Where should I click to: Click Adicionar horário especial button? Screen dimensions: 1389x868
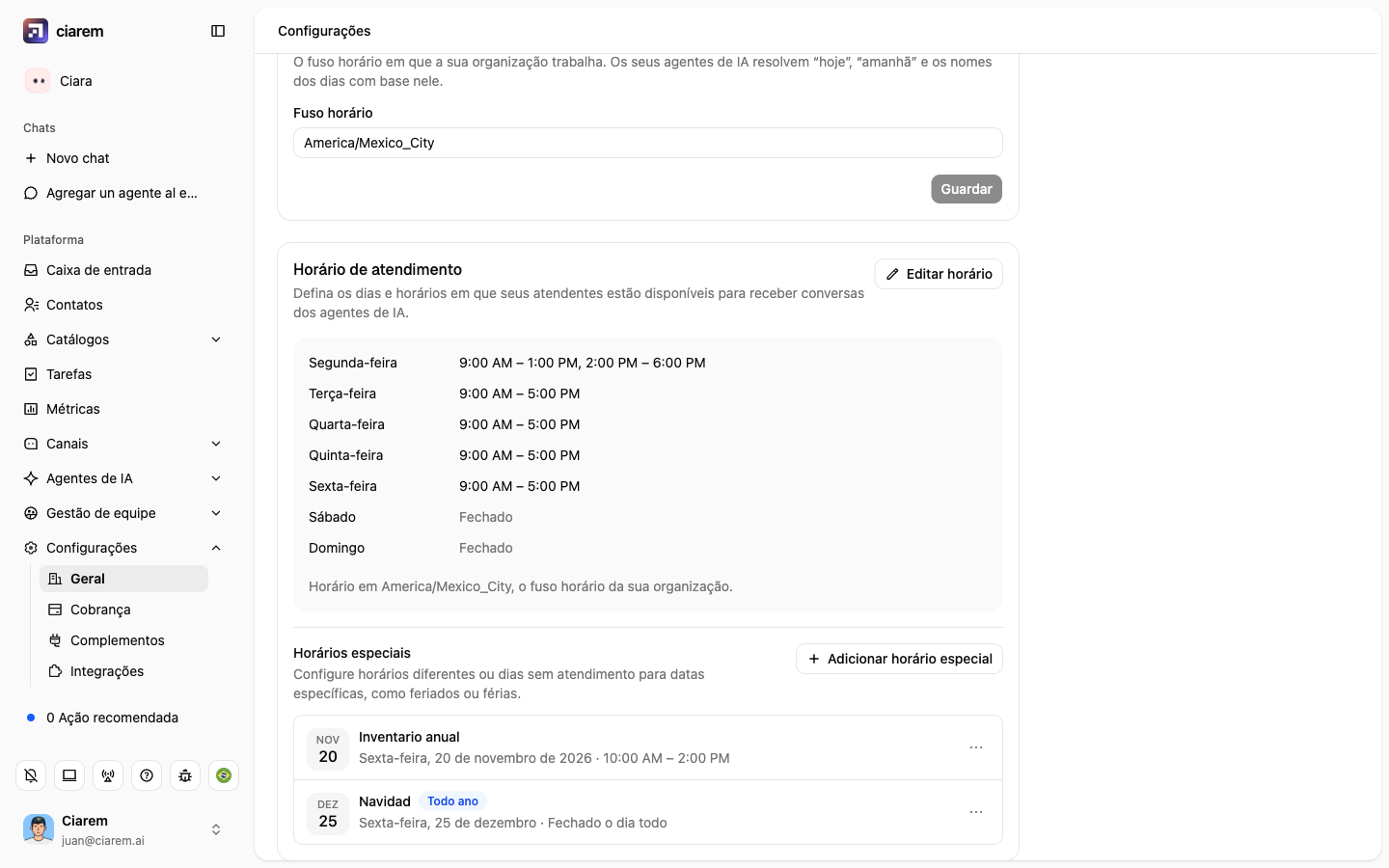click(x=899, y=659)
